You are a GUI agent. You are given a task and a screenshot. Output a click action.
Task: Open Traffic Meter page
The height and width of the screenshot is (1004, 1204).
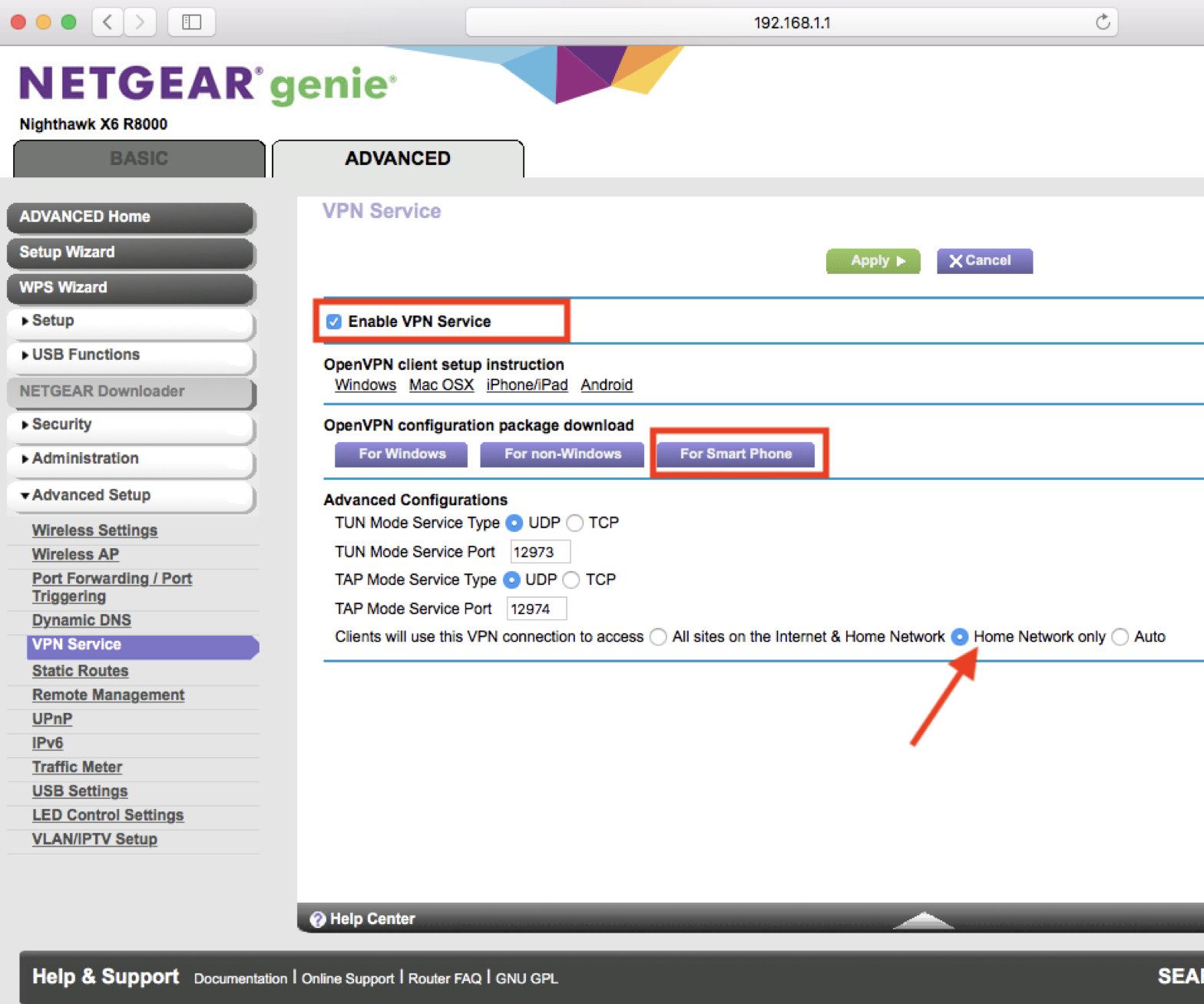77,767
